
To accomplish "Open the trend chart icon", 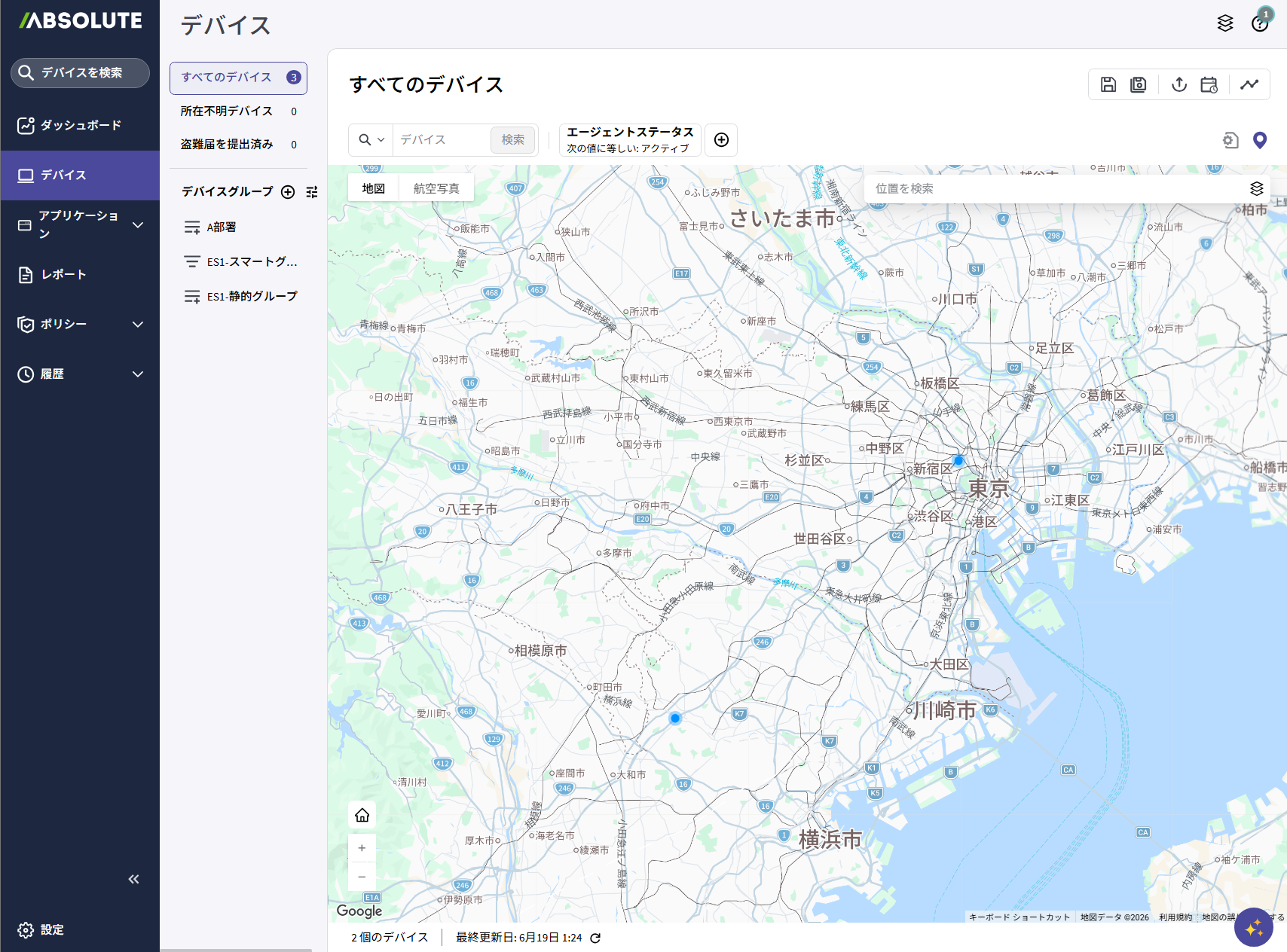I will 1249,84.
